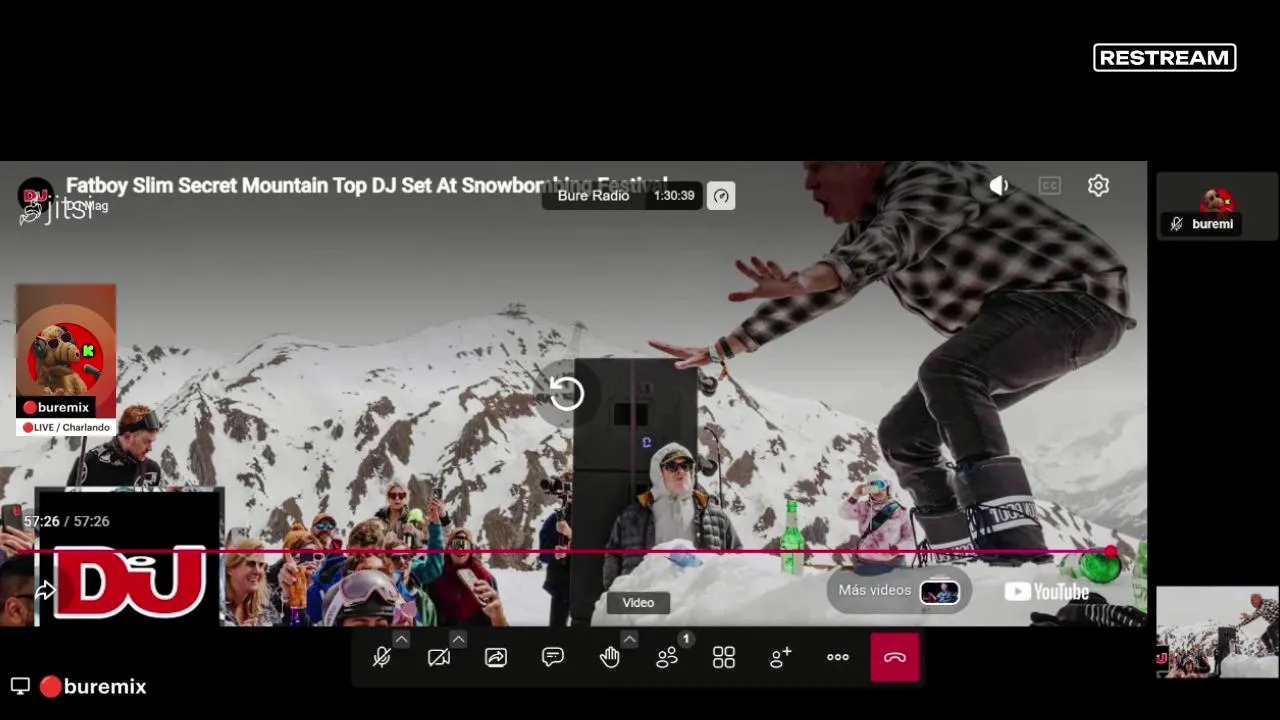Screen dimensions: 1280x720
Task: Replay the YouTube video
Action: pyautogui.click(x=566, y=393)
